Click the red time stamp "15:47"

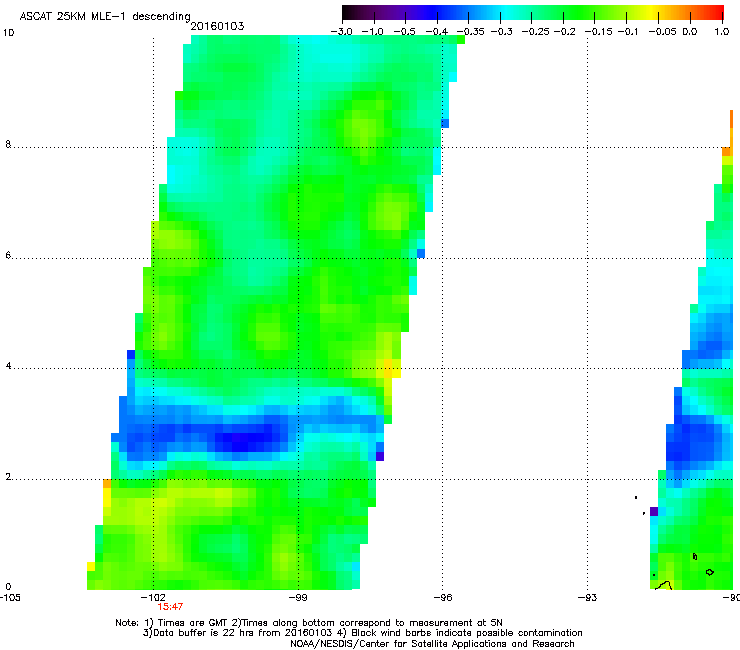pyautogui.click(x=170, y=607)
